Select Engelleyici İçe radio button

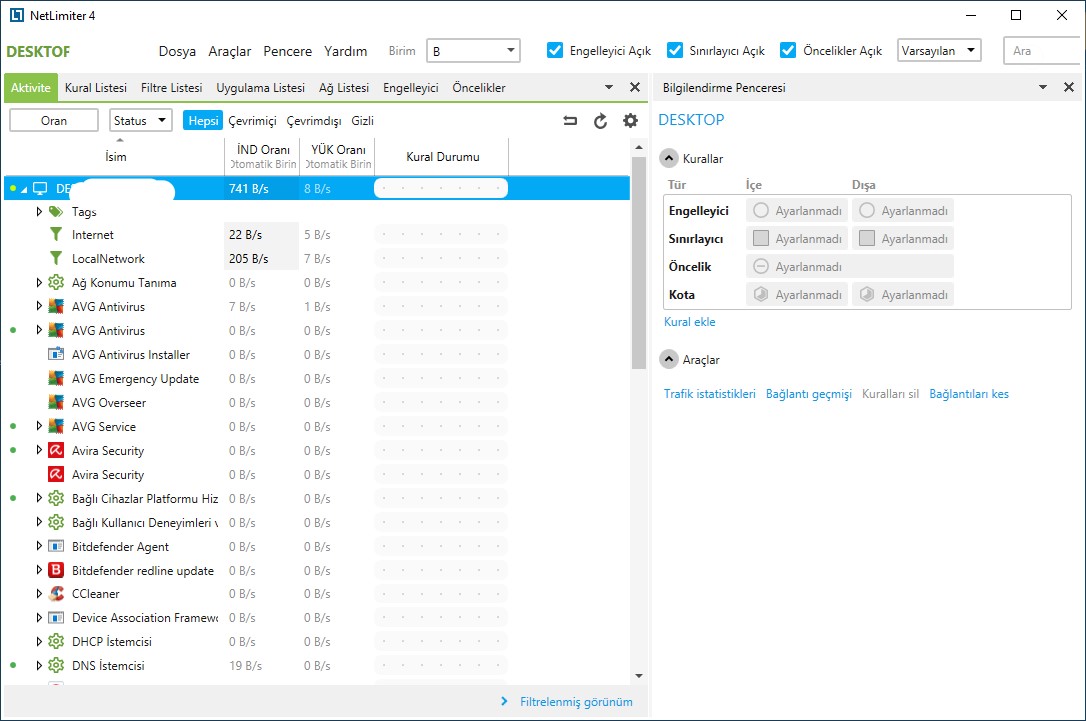[x=760, y=211]
